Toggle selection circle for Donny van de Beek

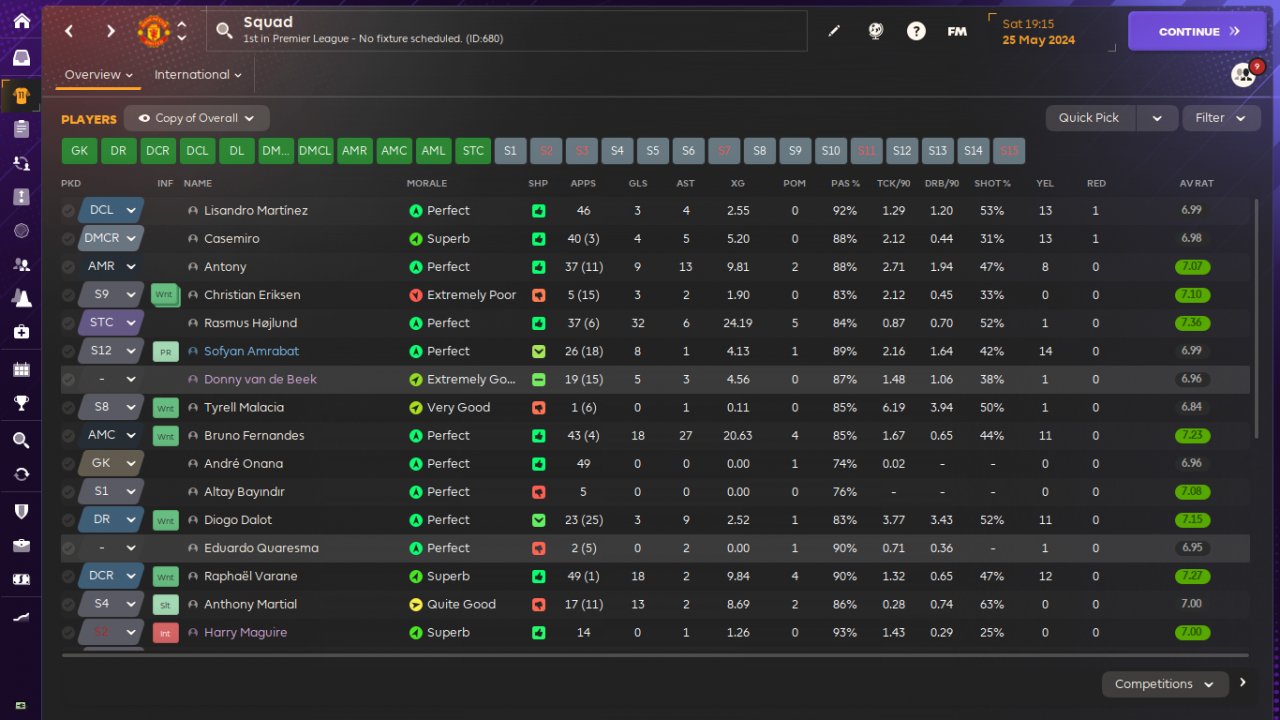tap(68, 380)
